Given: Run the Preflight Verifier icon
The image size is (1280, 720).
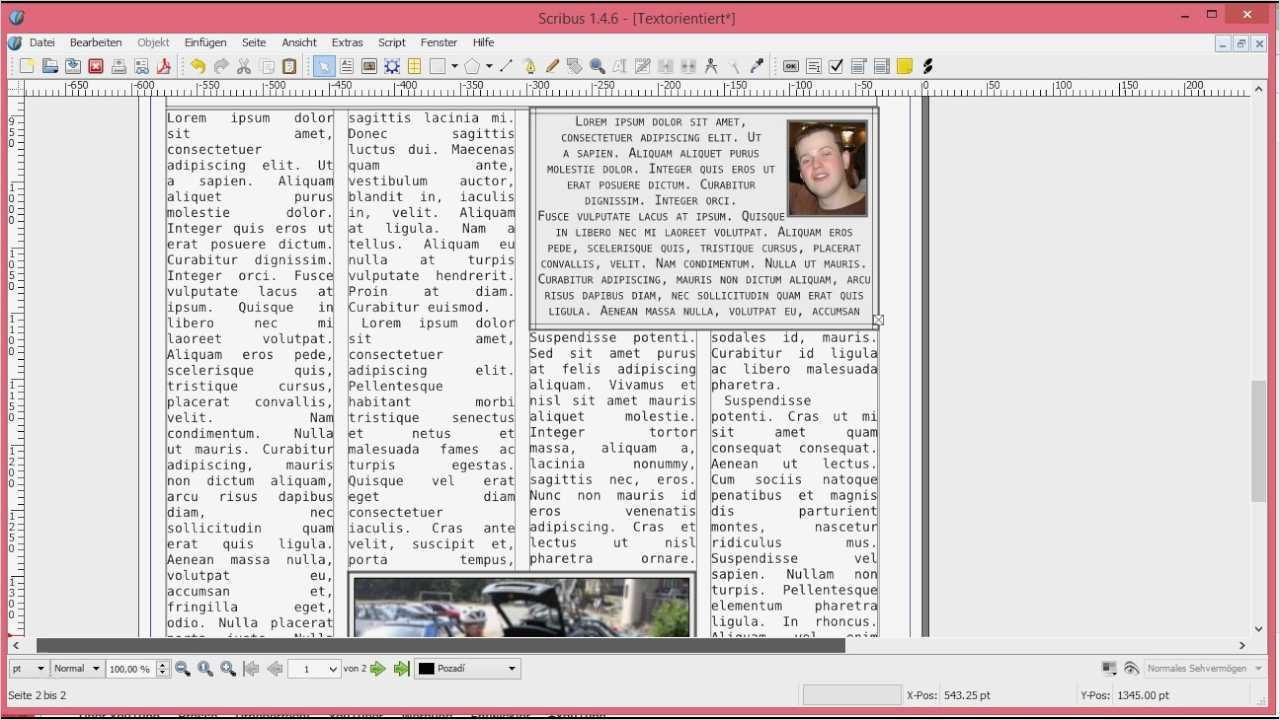Looking at the screenshot, I should coord(142,66).
